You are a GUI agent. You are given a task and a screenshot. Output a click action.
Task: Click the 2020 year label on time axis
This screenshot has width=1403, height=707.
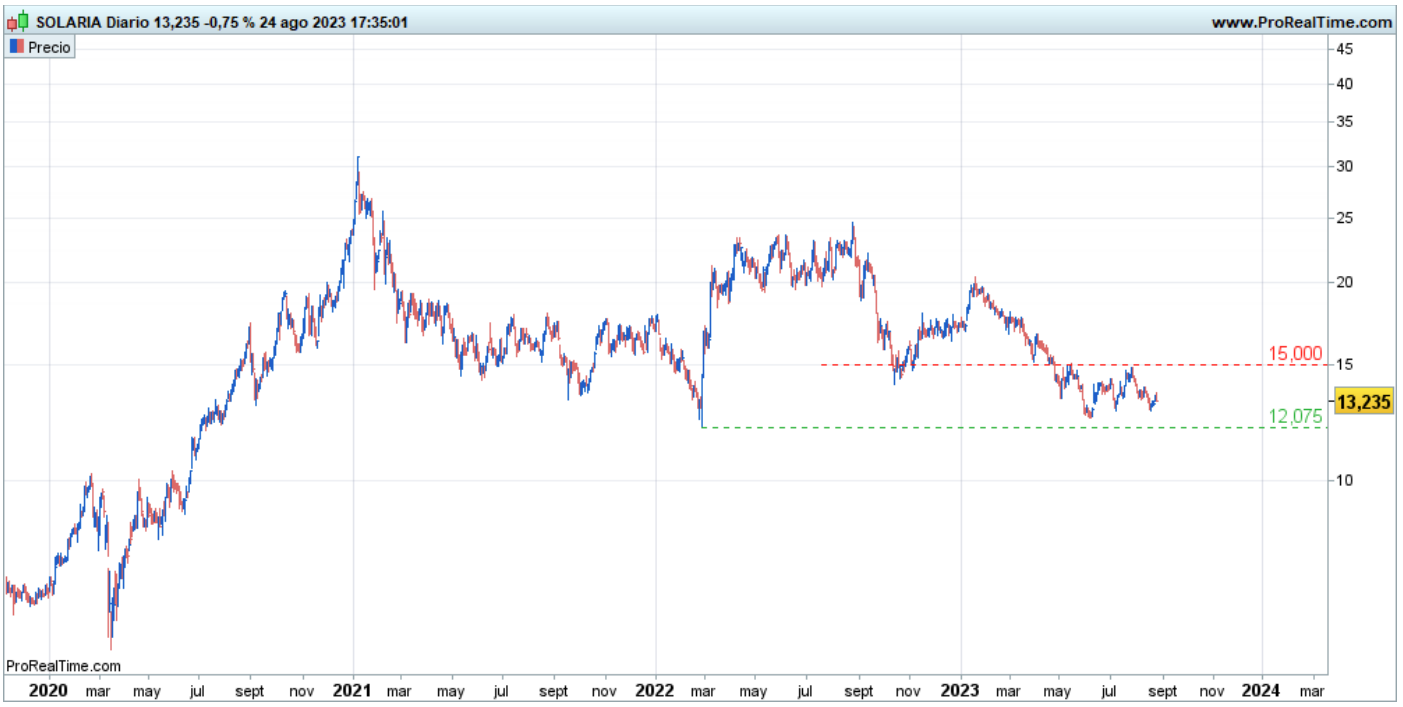click(49, 690)
